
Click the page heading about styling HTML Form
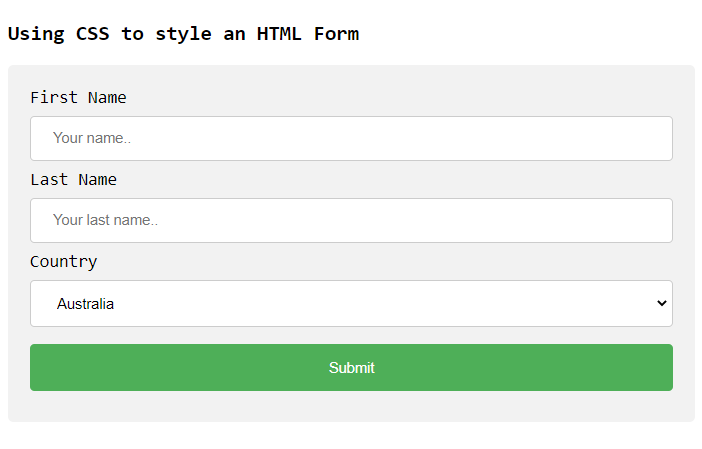[x=183, y=33]
